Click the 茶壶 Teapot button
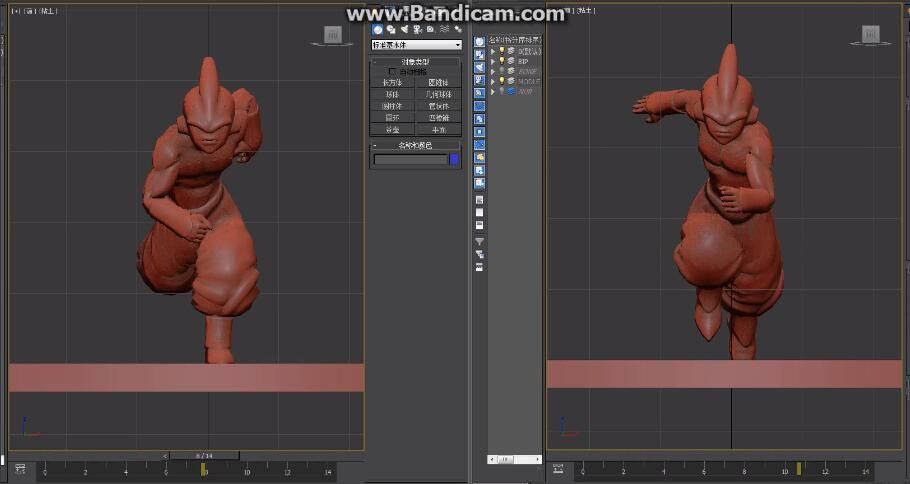The width and height of the screenshot is (910, 484). (x=392, y=130)
